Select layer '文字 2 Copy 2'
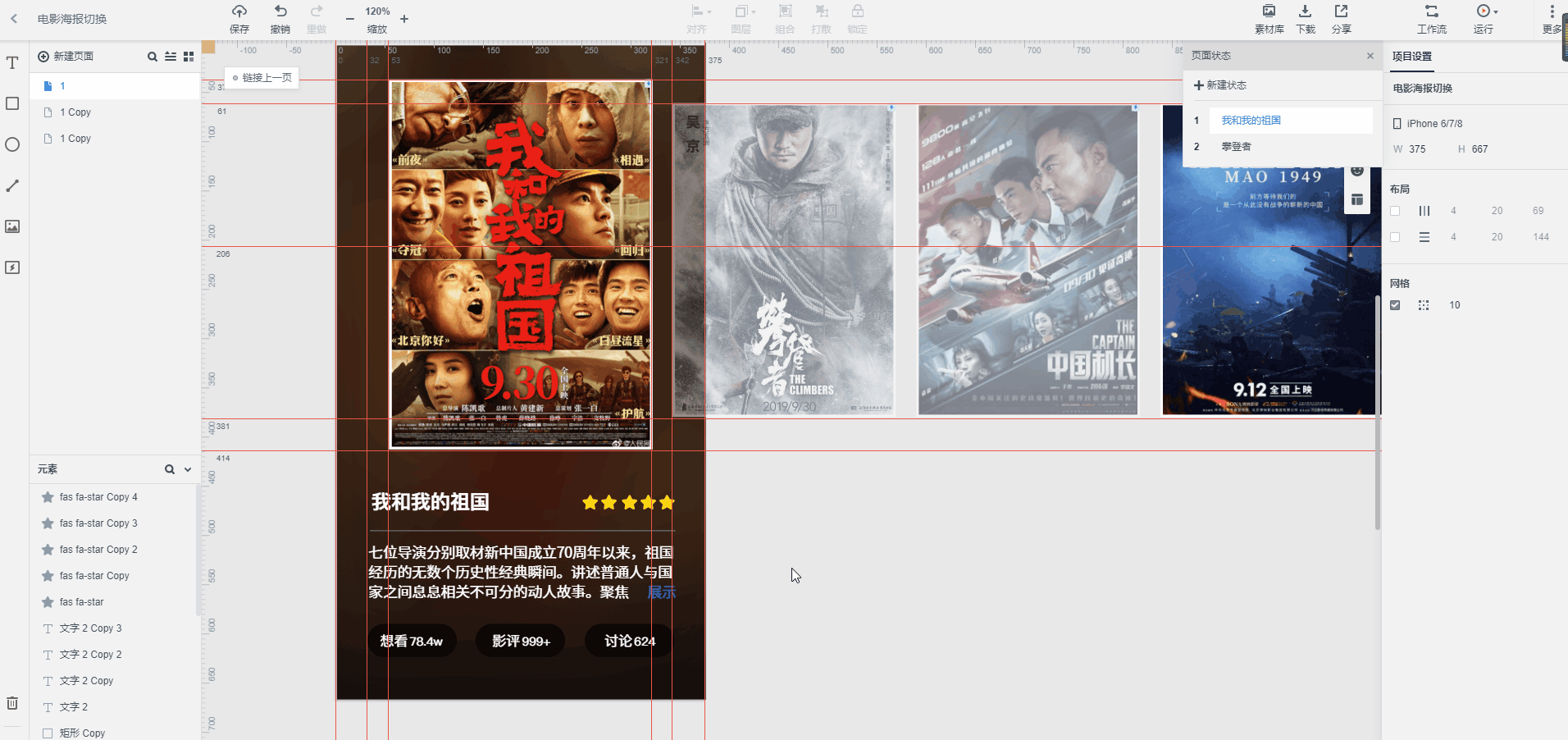Screen dimensions: 1568x740 point(115,655)
